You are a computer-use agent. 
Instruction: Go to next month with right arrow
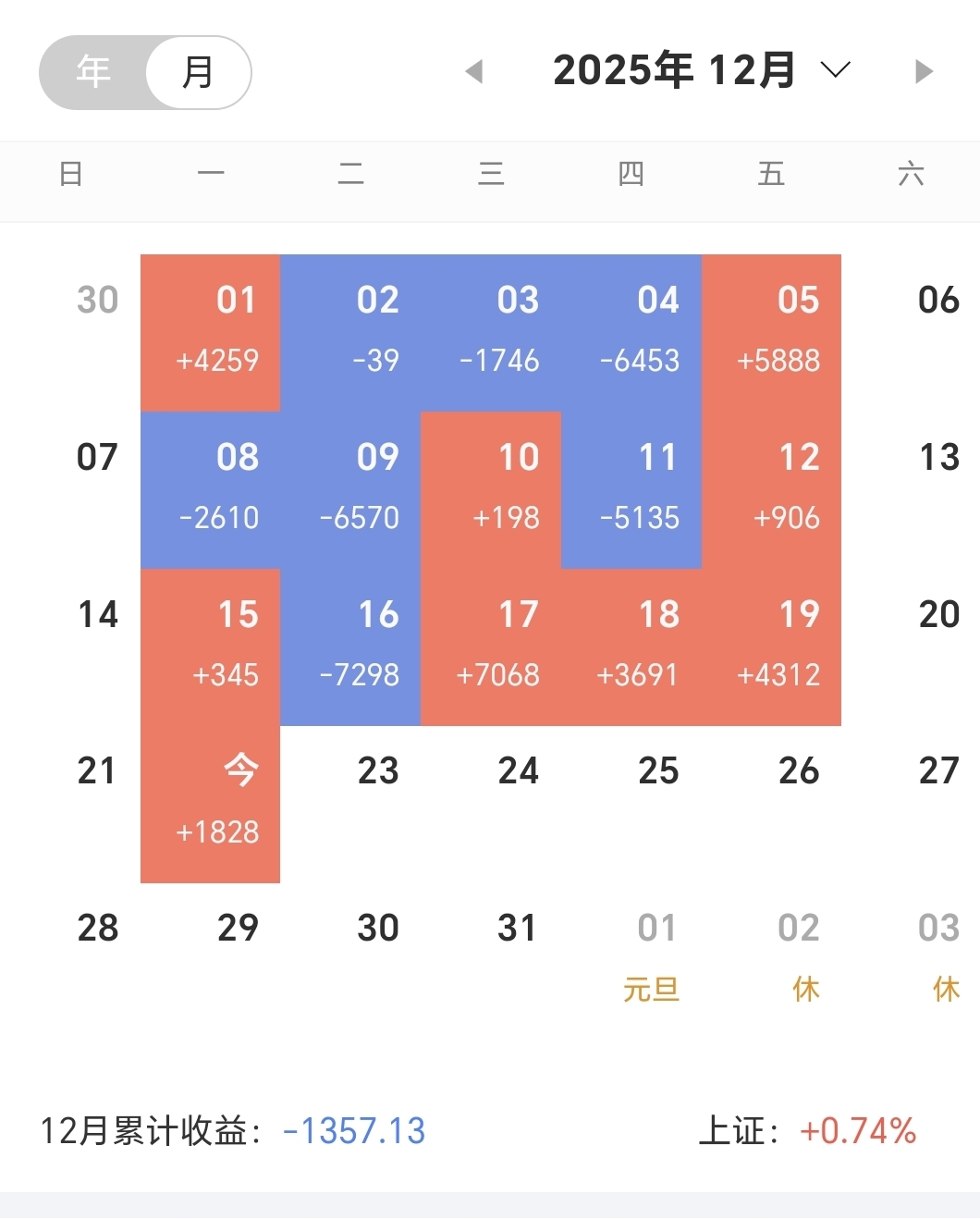[923, 71]
